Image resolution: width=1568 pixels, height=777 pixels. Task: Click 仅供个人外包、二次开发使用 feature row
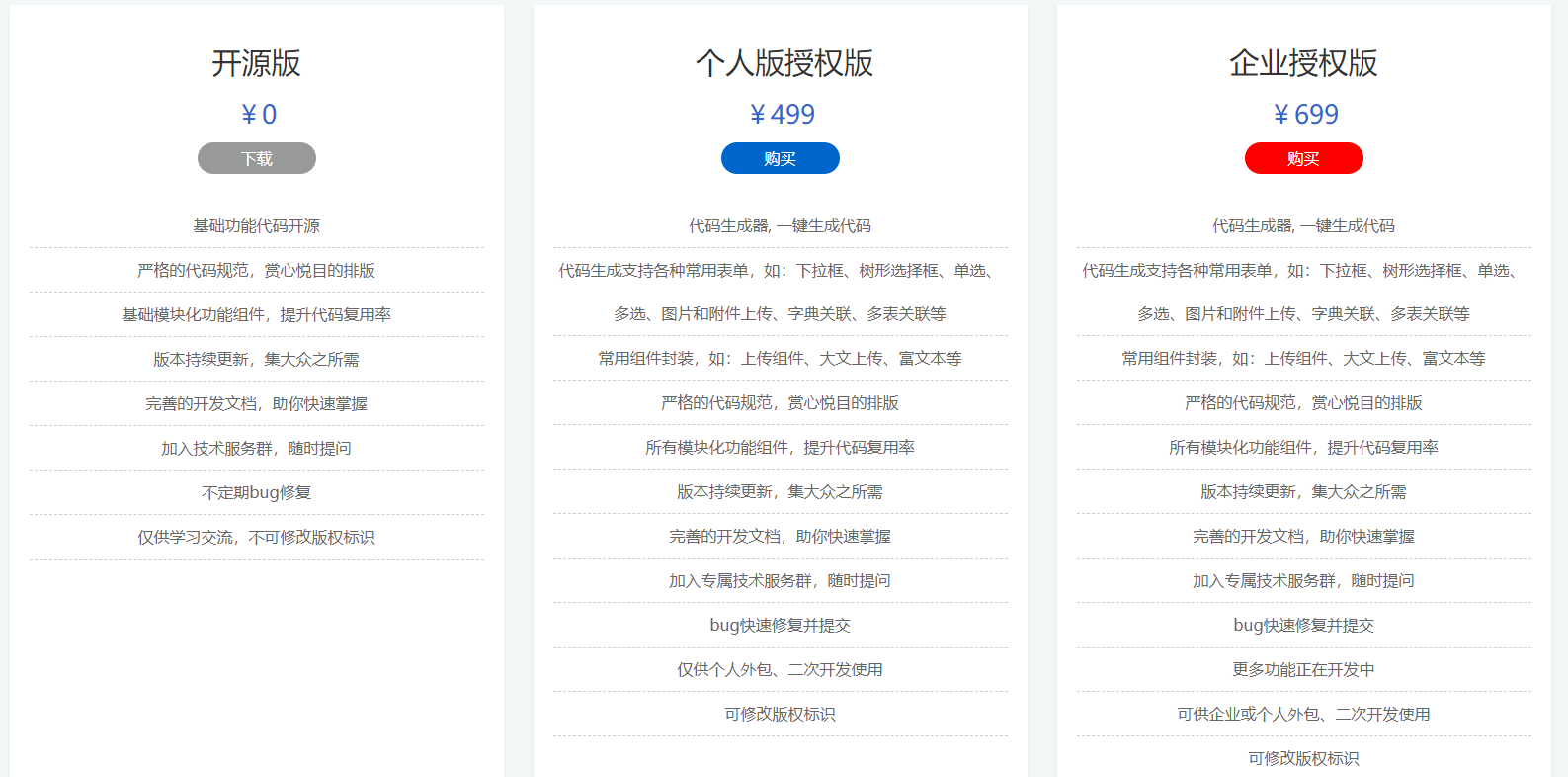pos(780,669)
